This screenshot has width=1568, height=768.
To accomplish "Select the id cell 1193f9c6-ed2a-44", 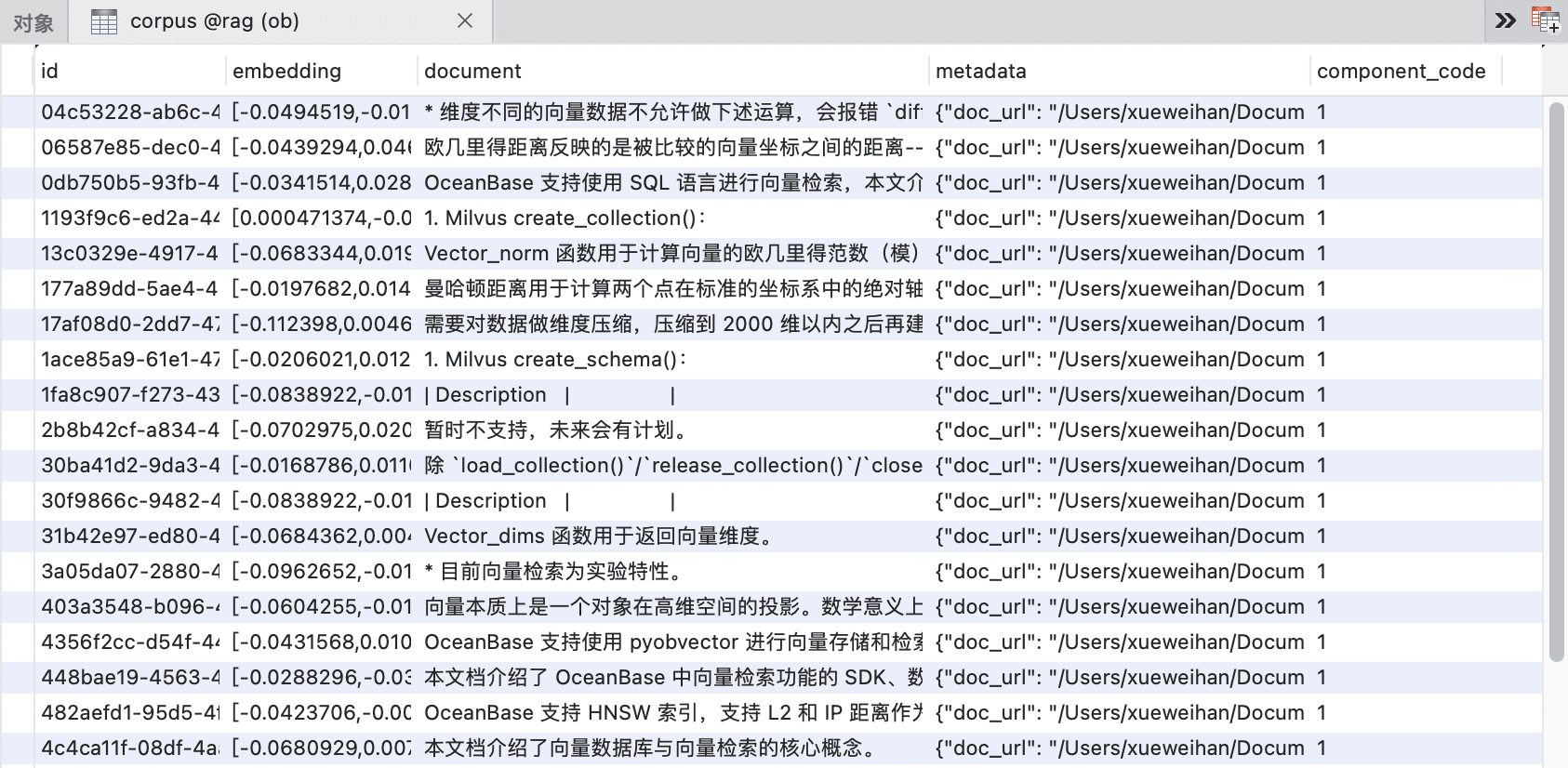I will tap(130, 218).
